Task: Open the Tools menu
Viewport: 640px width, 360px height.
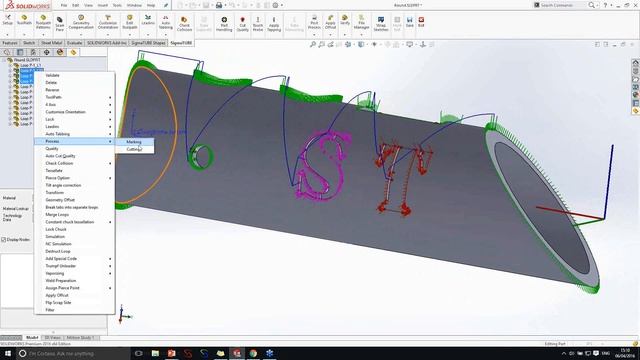Action: point(117,5)
